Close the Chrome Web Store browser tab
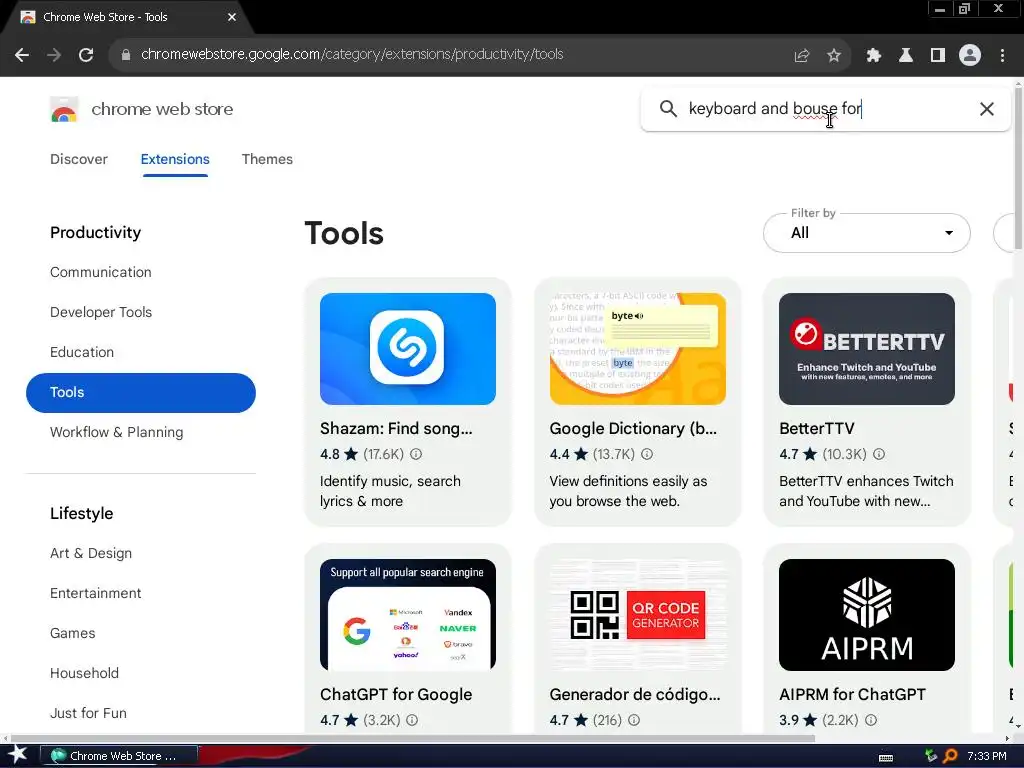This screenshot has height=768, width=1024. pyautogui.click(x=232, y=17)
